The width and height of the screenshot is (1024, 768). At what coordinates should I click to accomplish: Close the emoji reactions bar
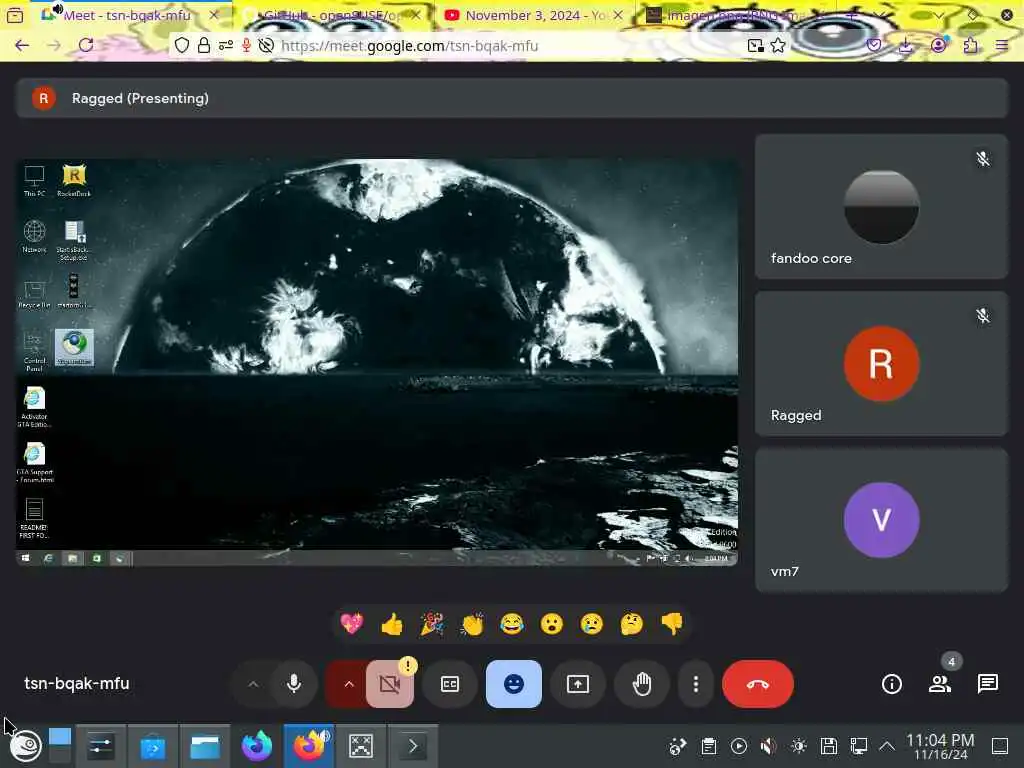[x=513, y=684]
